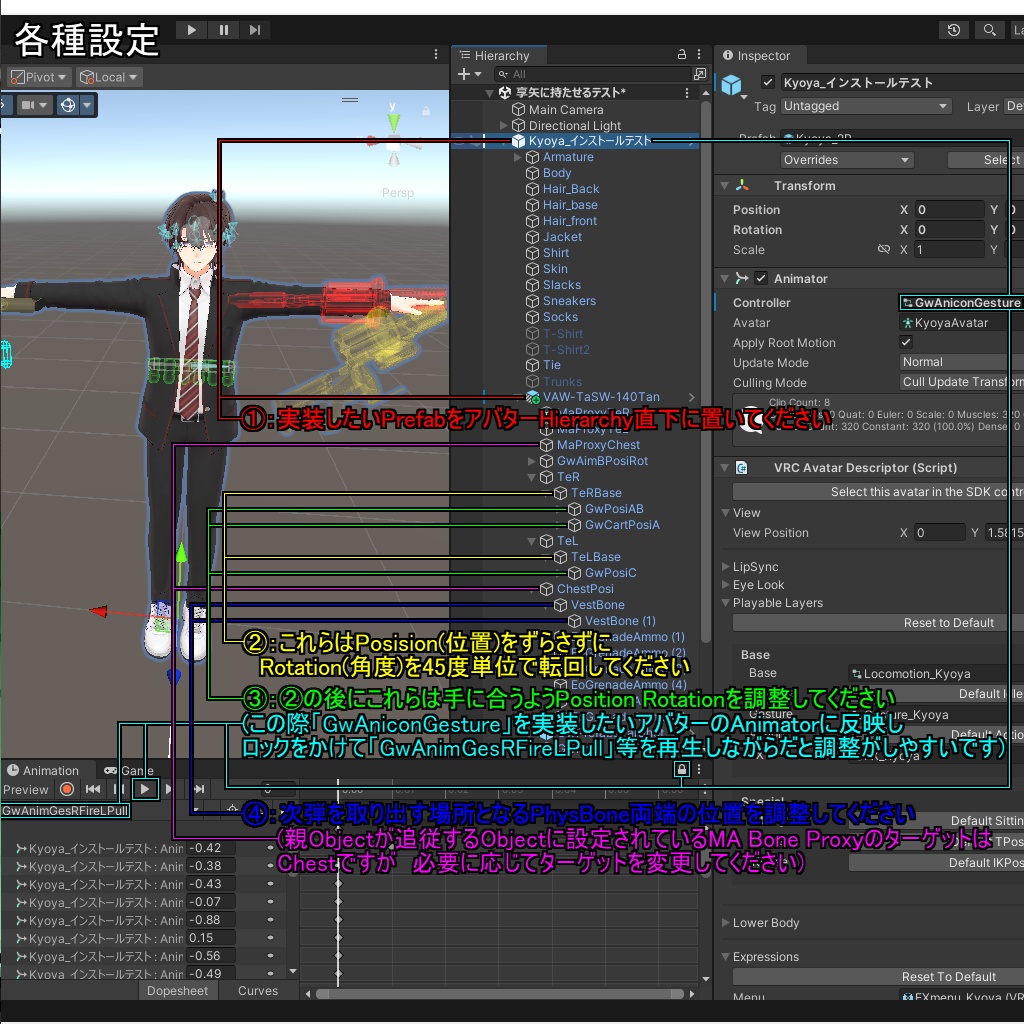
Task: Select the Curves tab in the Animation window
Action: (x=258, y=990)
